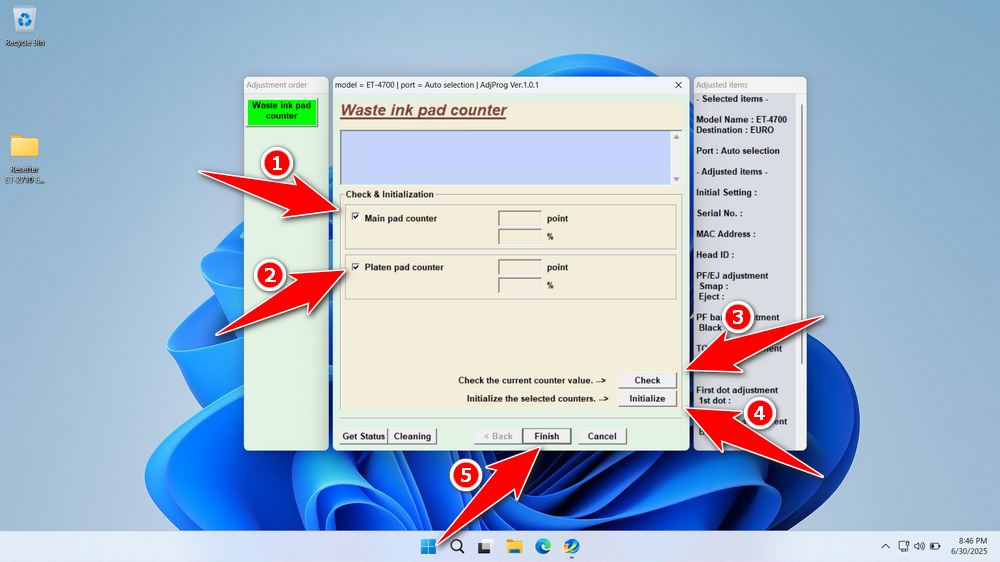Click 'Initial Setting :' text

tap(726, 193)
